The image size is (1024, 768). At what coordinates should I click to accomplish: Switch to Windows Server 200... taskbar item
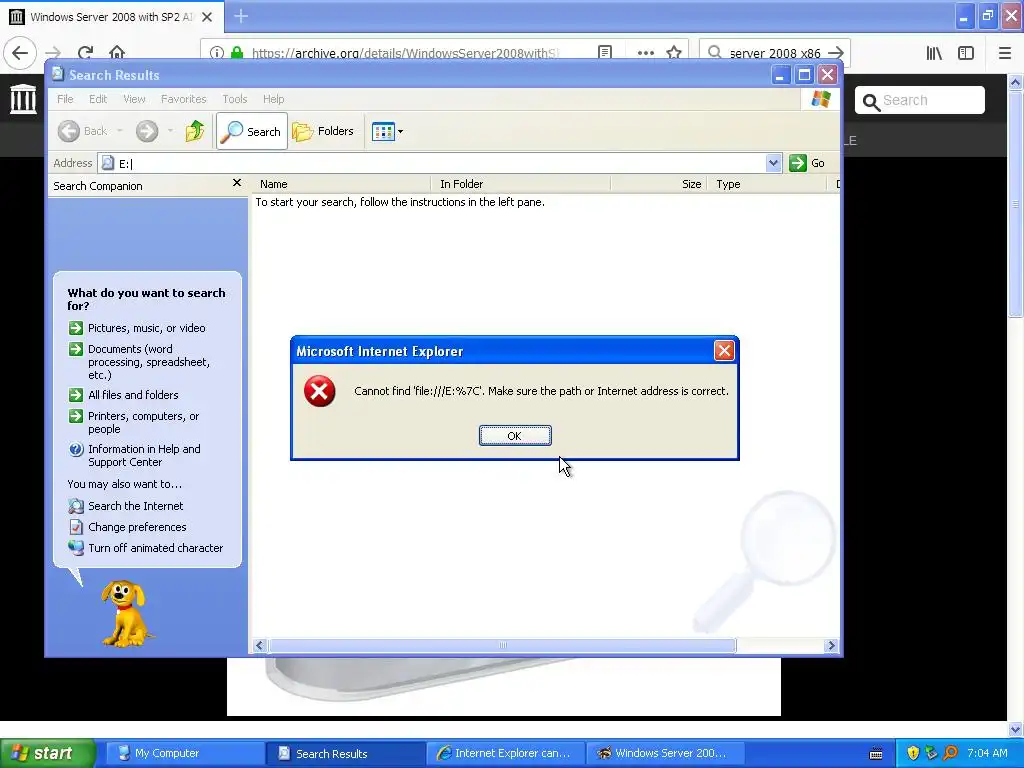point(663,753)
